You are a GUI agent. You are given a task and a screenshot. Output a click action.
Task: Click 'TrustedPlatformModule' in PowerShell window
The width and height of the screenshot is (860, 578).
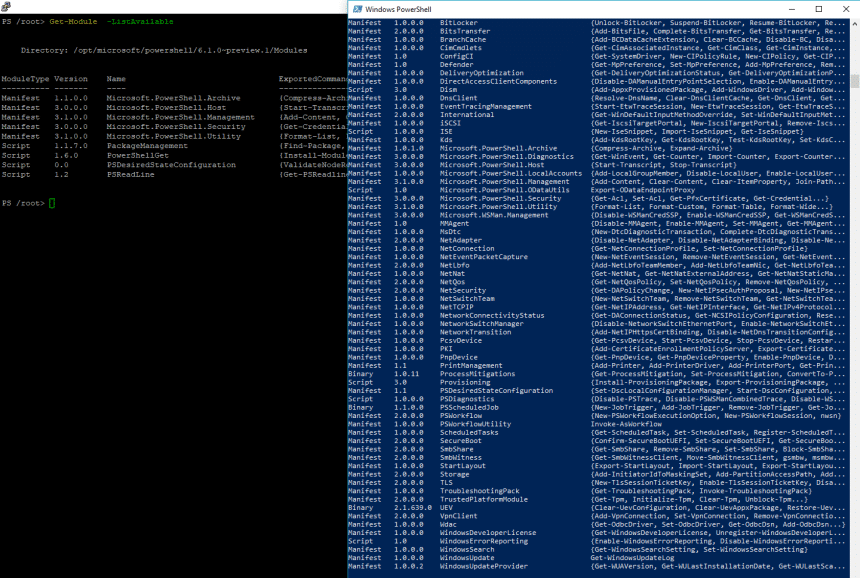click(x=484, y=499)
